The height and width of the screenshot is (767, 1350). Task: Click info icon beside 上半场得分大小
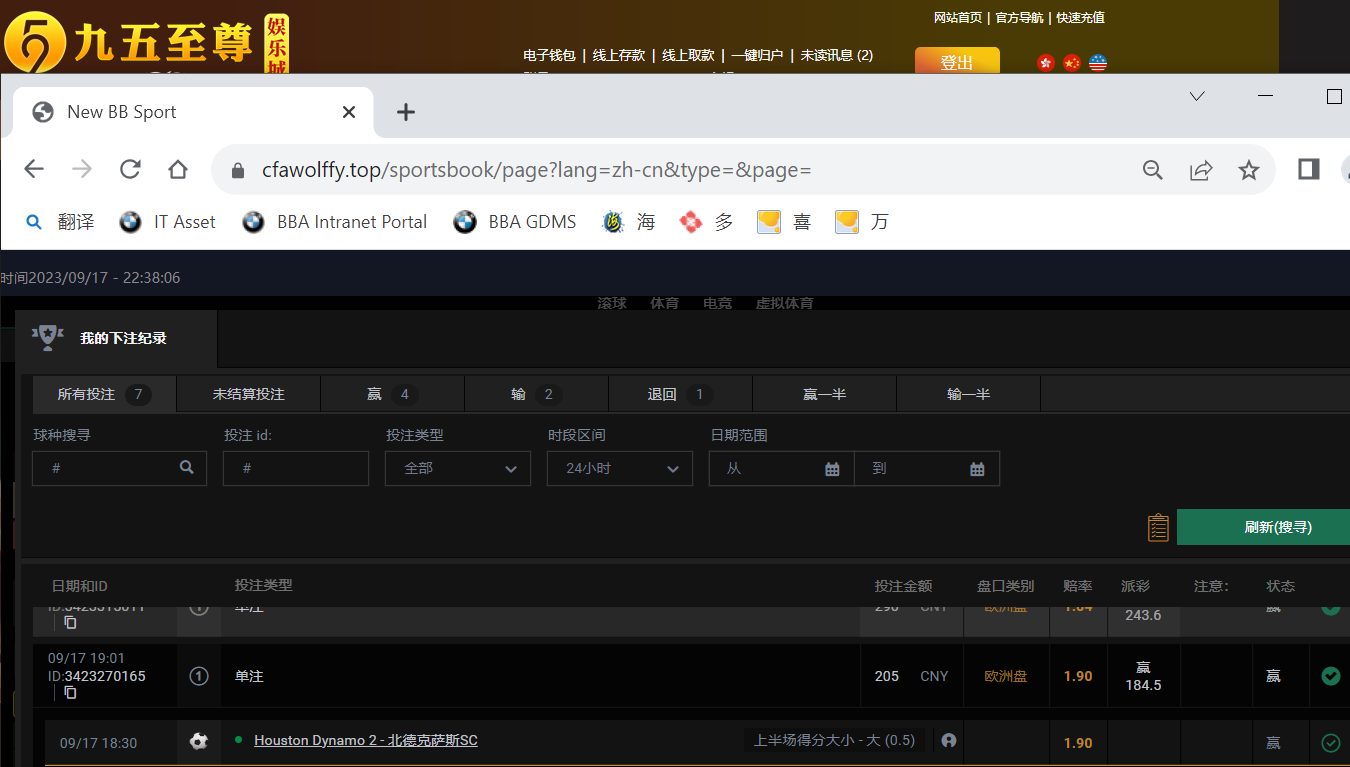[x=948, y=741]
